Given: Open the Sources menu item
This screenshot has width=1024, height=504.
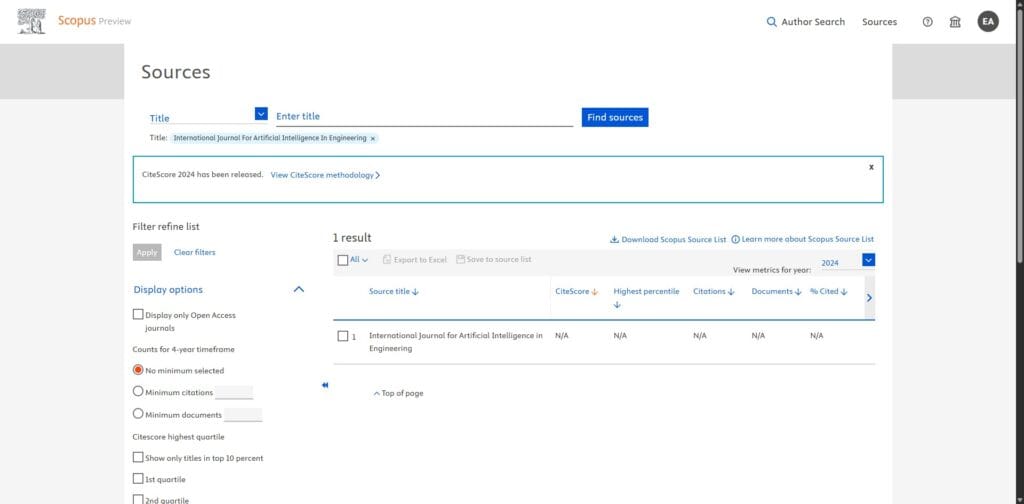Looking at the screenshot, I should 879,22.
